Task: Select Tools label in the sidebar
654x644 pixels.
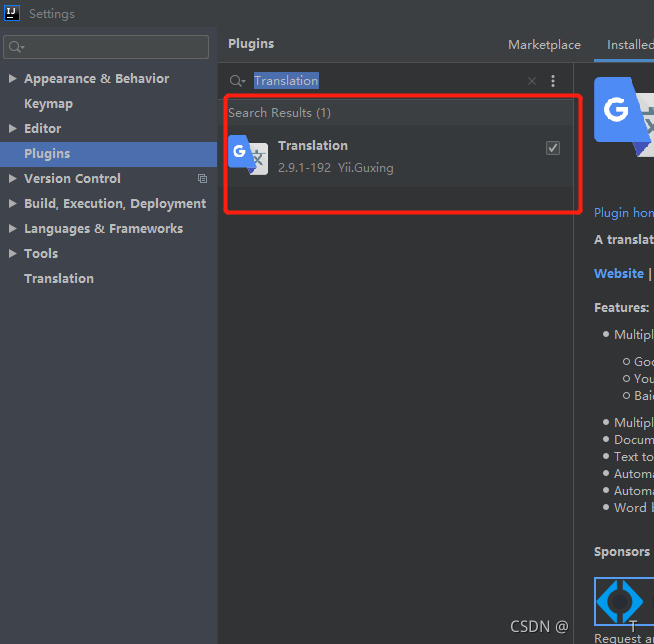Action: coord(41,254)
